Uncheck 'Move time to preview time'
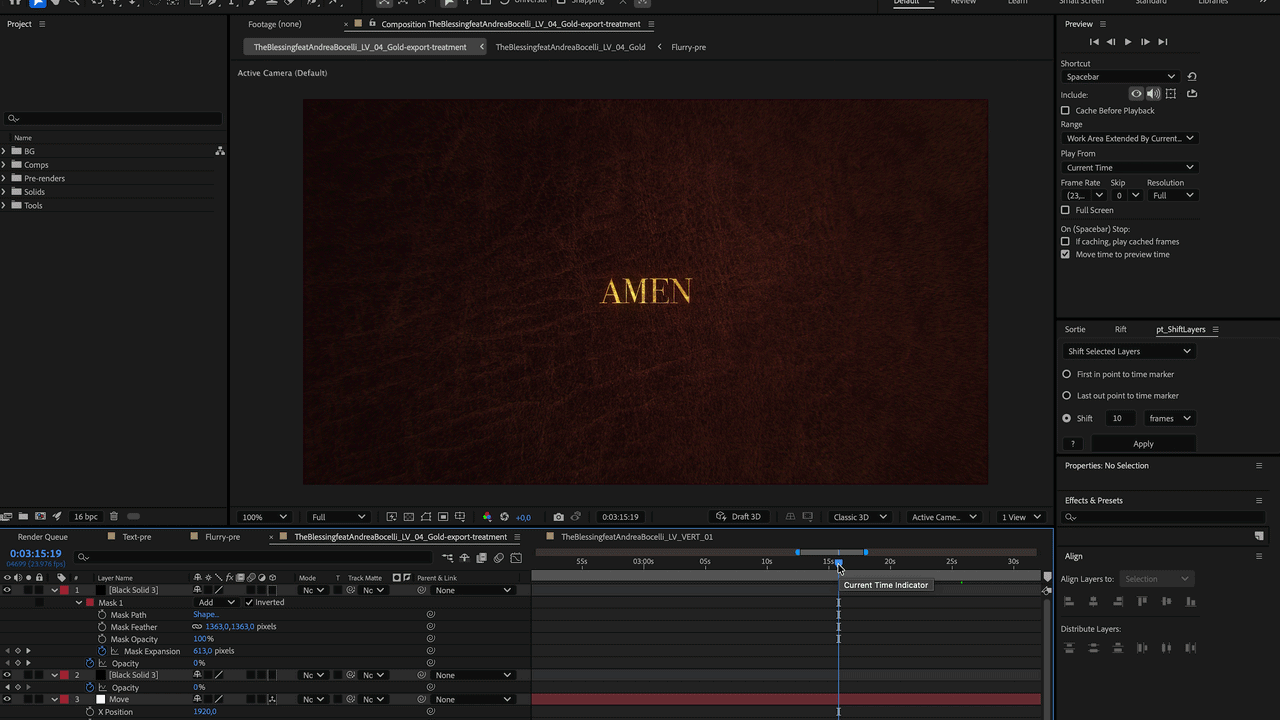The height and width of the screenshot is (720, 1280). 1065,254
